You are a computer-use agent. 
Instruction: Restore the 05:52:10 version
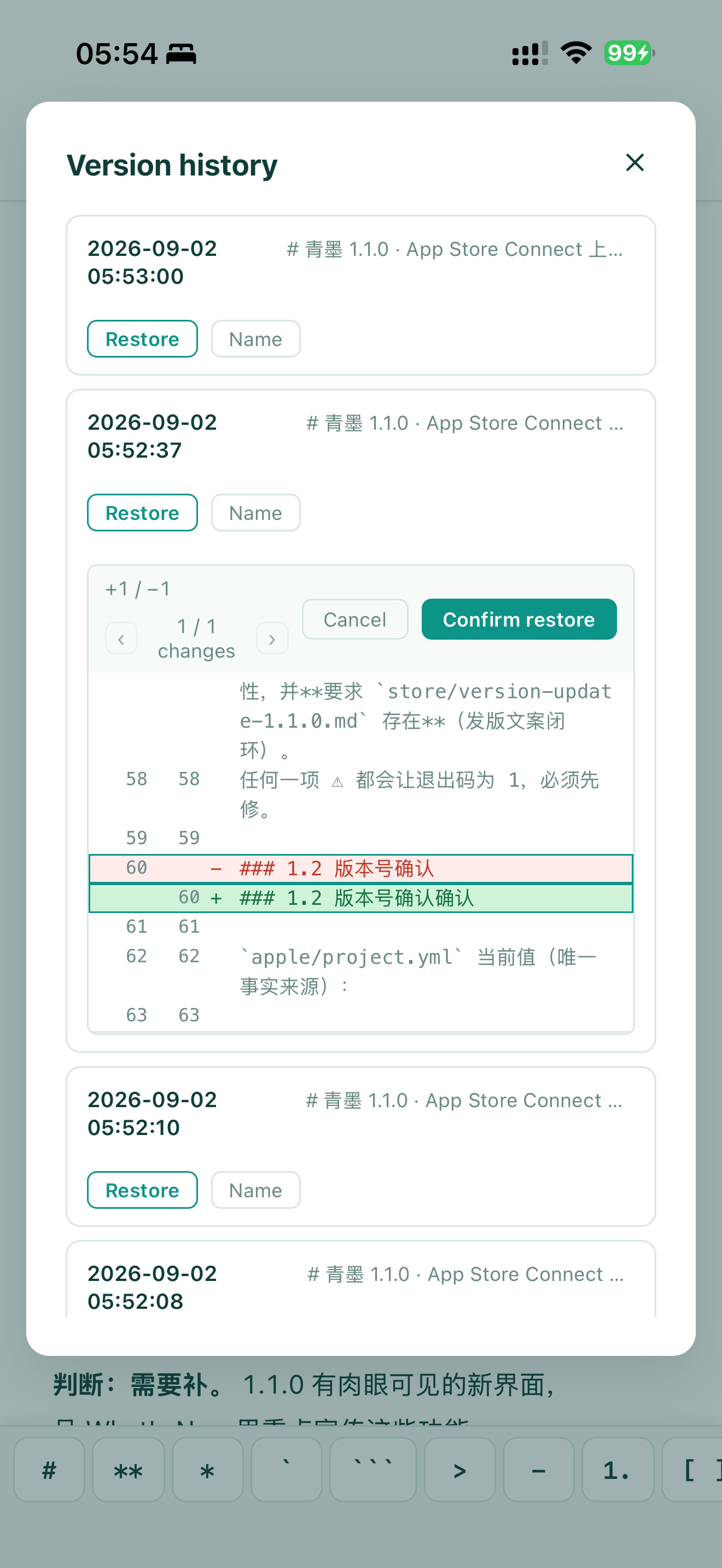pyautogui.click(x=142, y=1190)
